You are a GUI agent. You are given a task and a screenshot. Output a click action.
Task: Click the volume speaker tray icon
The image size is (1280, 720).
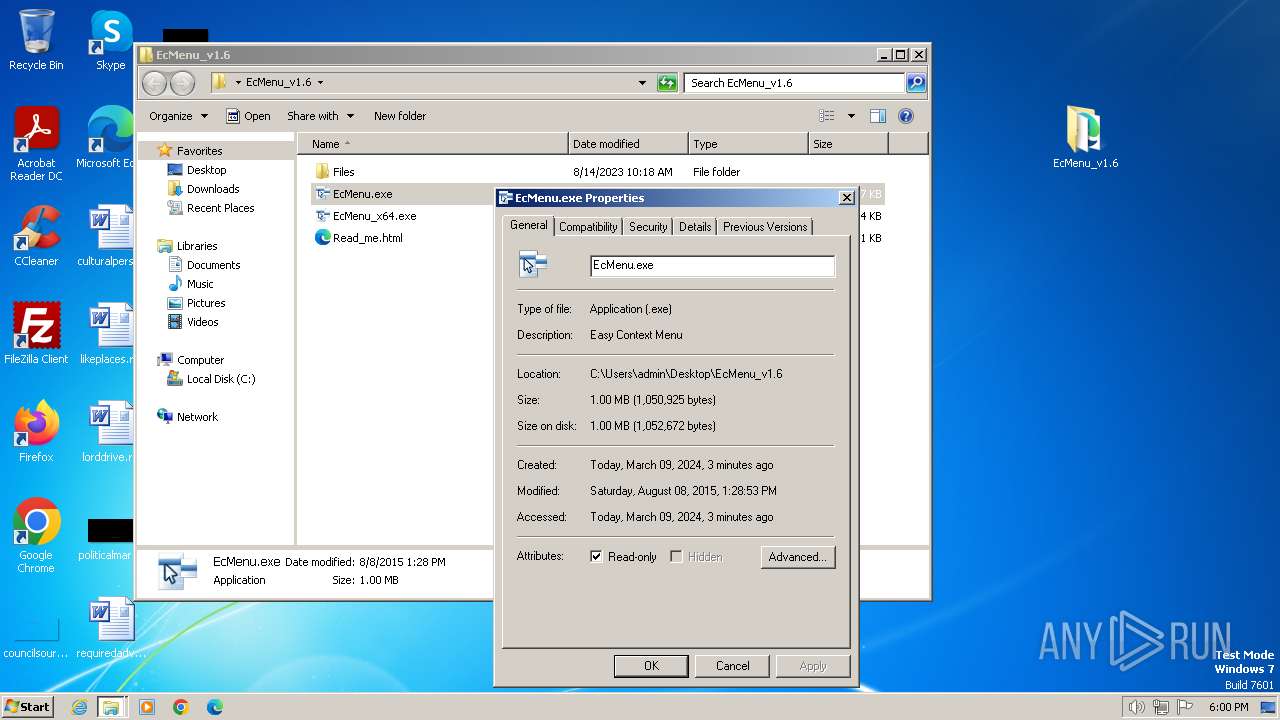(1136, 707)
